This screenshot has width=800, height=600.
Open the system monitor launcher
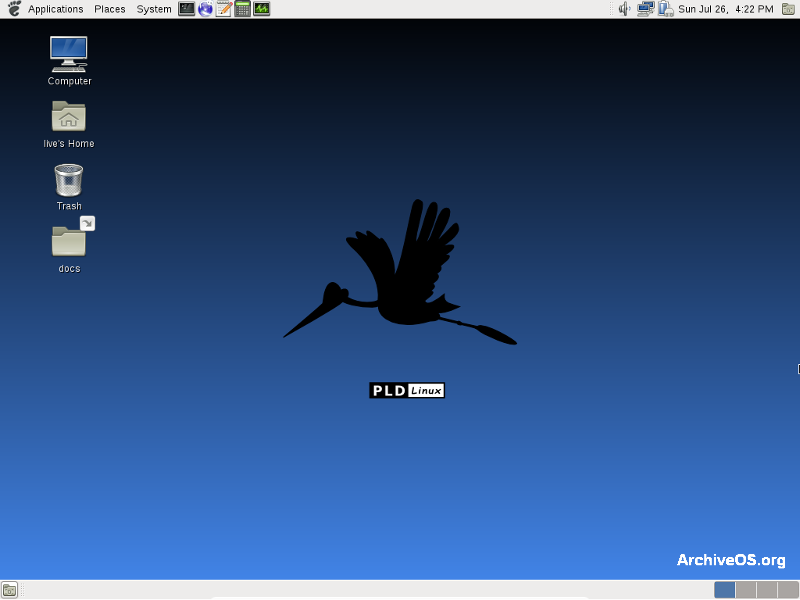click(261, 9)
